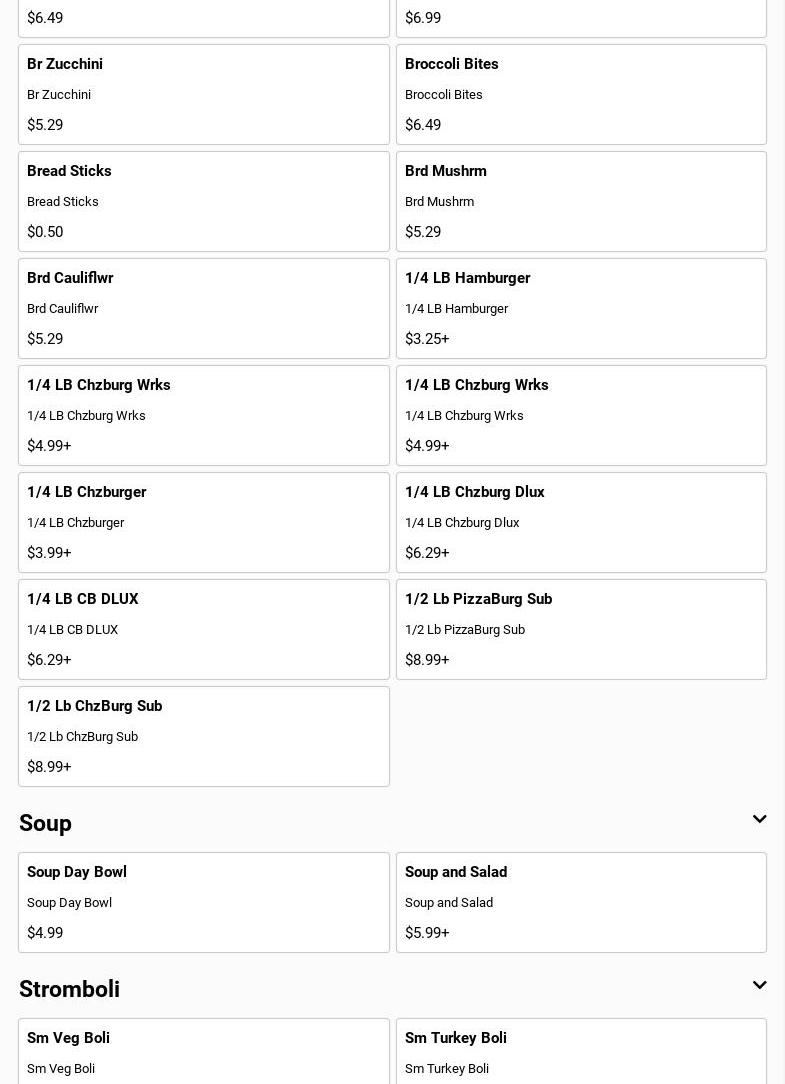Select the $6.99 item card at top
The height and width of the screenshot is (1084, 785).
pos(581,18)
